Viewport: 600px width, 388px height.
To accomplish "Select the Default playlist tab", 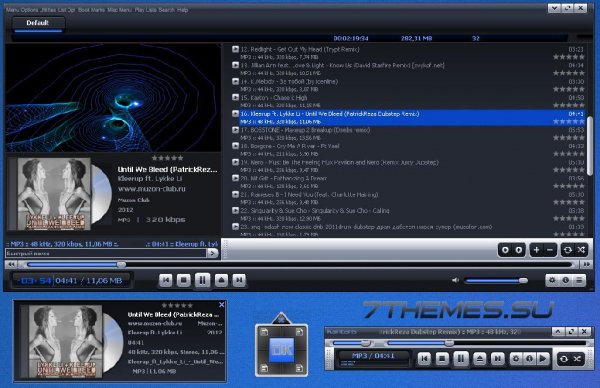I will click(x=38, y=23).
